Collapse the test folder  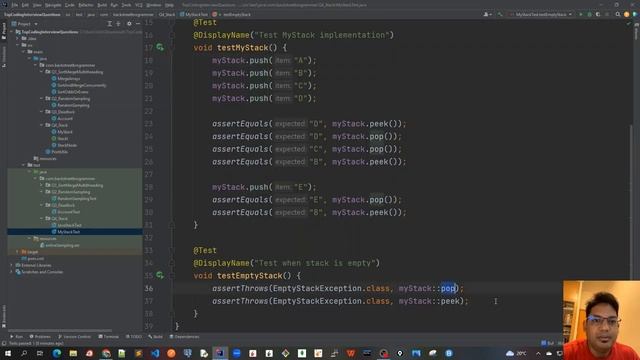(24, 165)
